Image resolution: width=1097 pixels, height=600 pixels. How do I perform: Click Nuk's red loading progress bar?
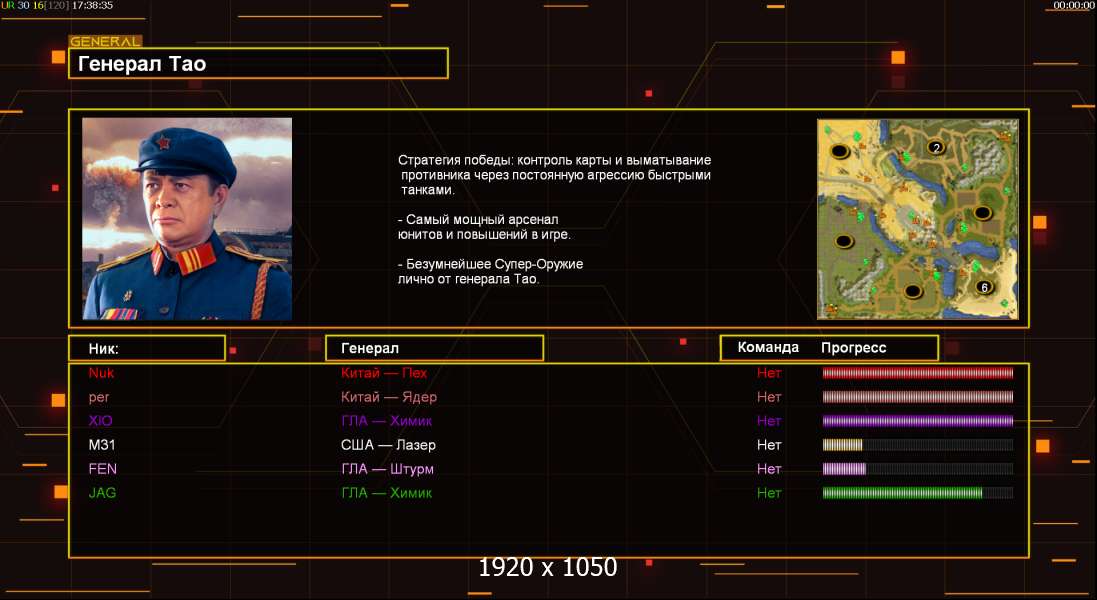pyautogui.click(x=918, y=373)
